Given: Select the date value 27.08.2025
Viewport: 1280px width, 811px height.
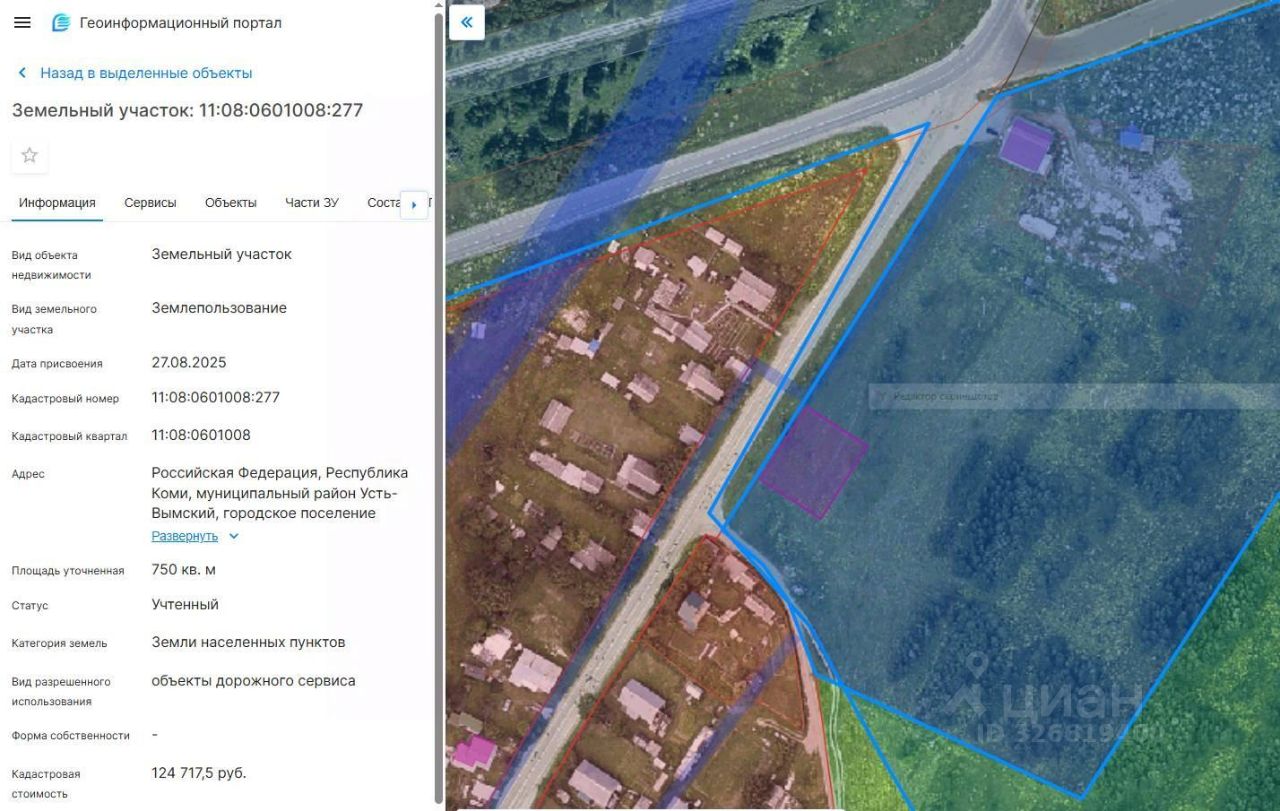Looking at the screenshot, I should (x=189, y=362).
